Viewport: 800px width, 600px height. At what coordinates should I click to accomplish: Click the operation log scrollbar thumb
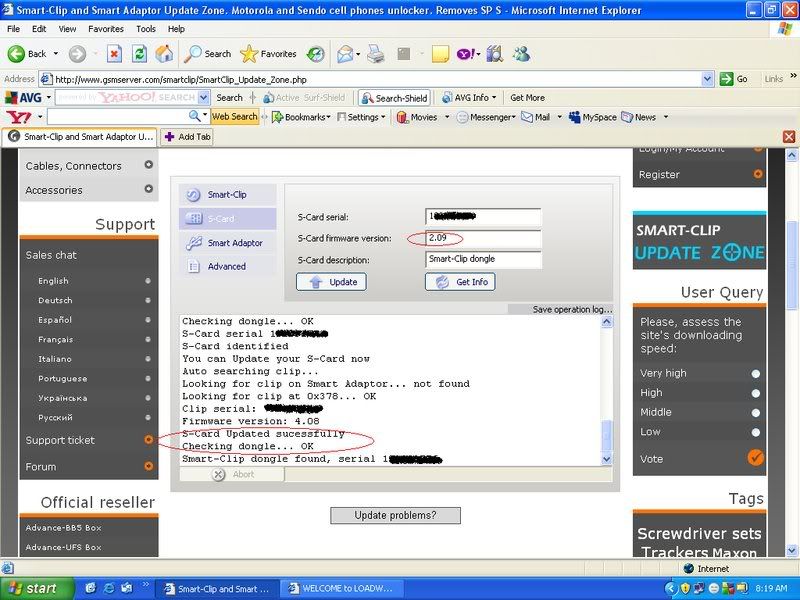pos(607,435)
